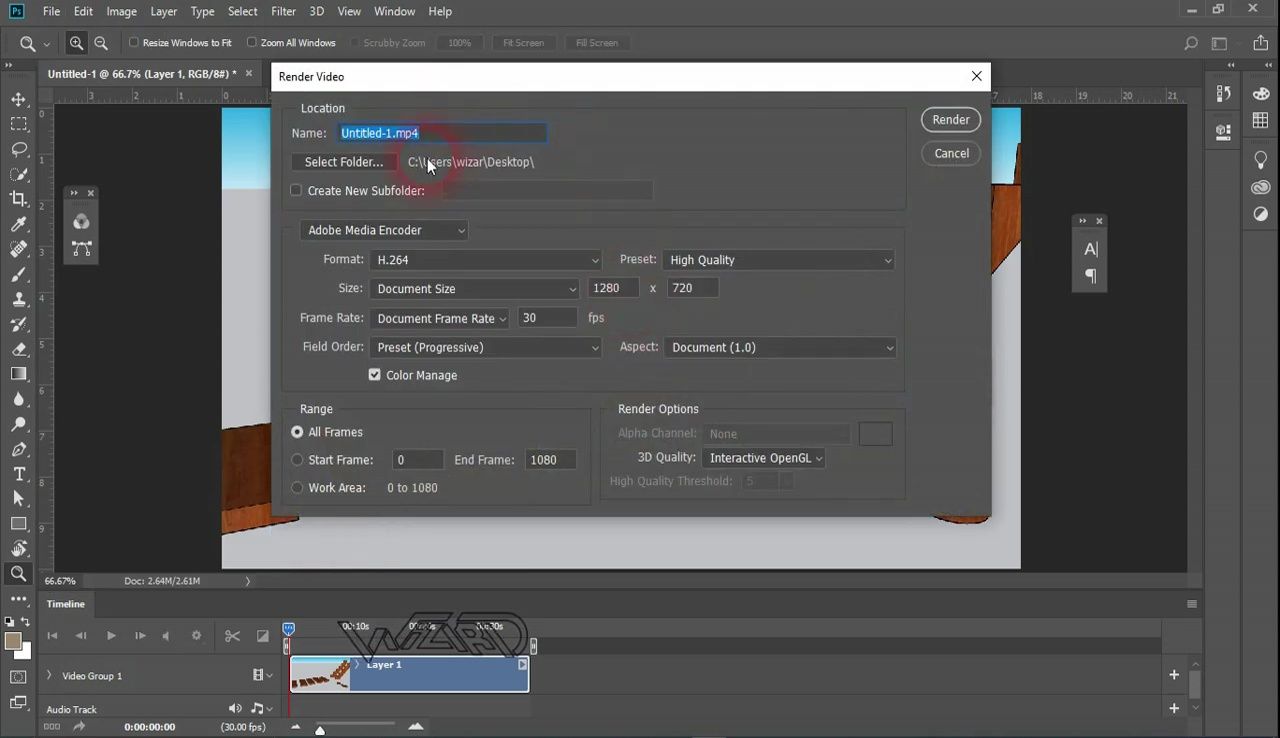Open the Field Order dropdown

[486, 347]
